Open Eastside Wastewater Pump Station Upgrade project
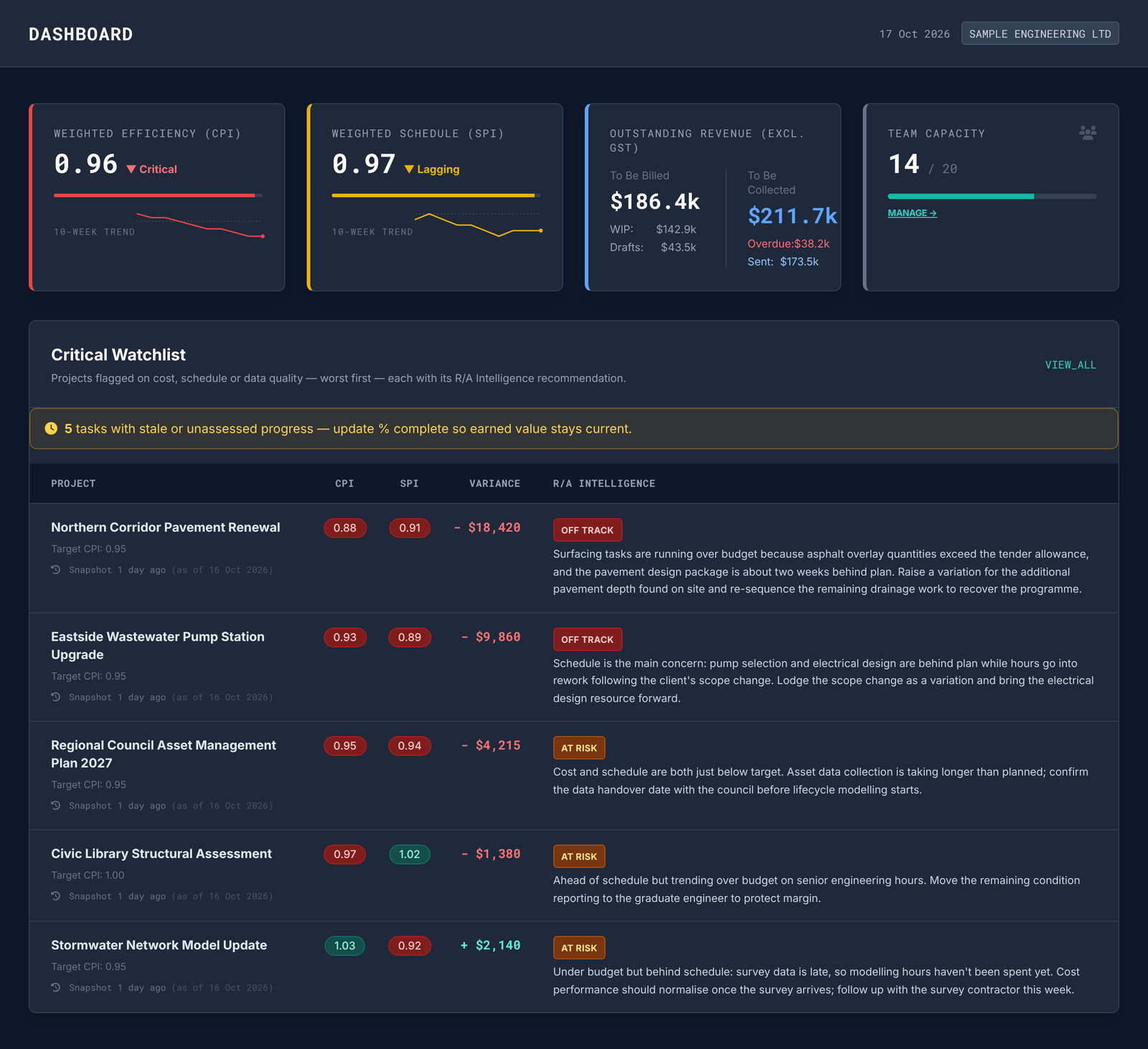Screen dimensions: 1148x1049 pos(158,646)
